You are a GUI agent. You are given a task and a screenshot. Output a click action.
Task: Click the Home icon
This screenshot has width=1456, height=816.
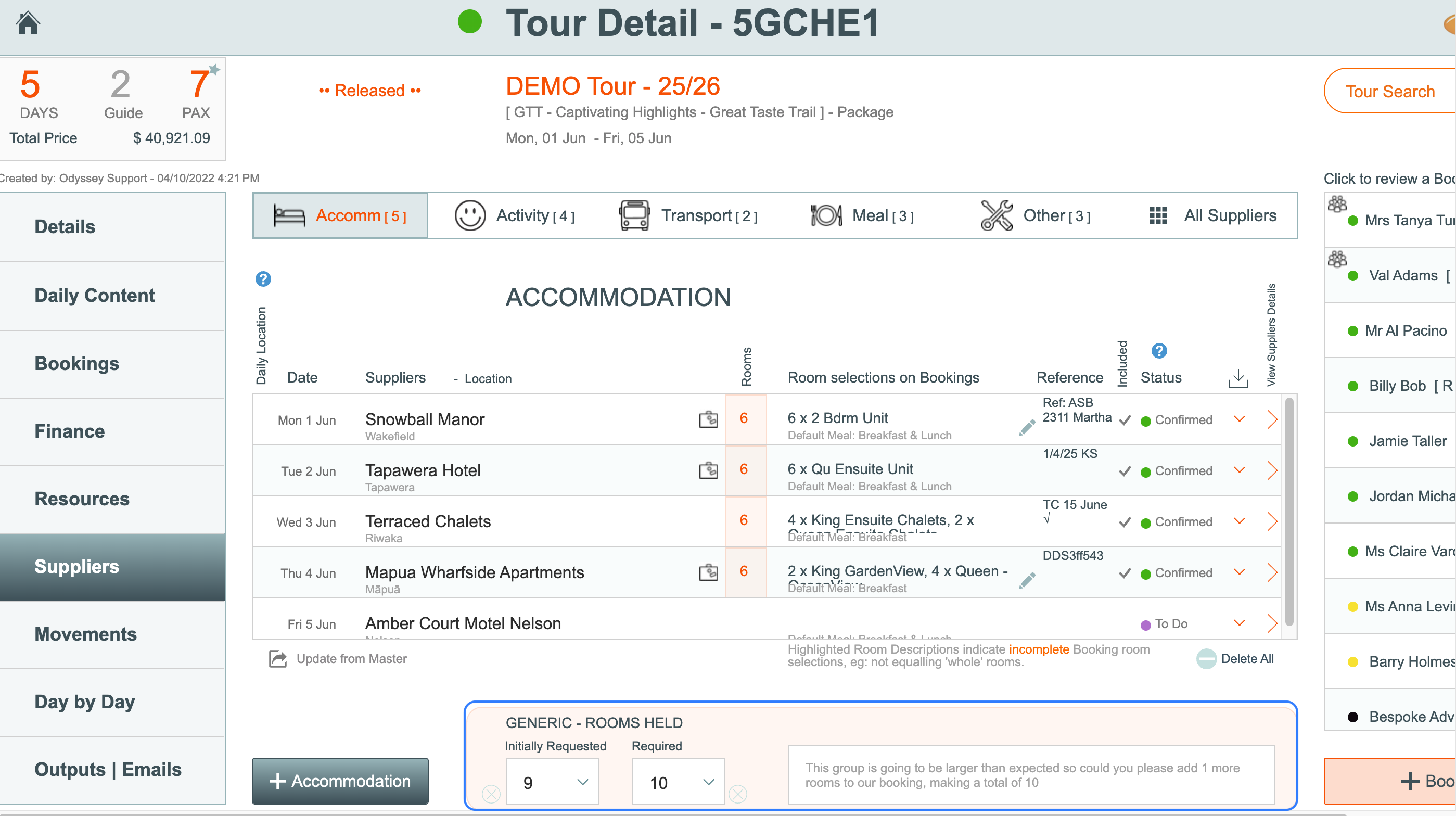click(x=27, y=23)
